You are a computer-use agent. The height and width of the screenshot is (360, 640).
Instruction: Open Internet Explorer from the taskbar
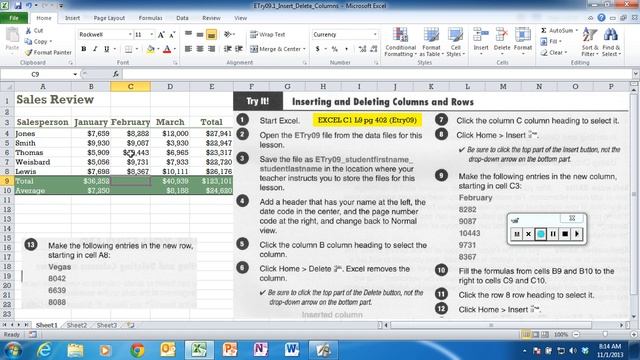(43, 350)
